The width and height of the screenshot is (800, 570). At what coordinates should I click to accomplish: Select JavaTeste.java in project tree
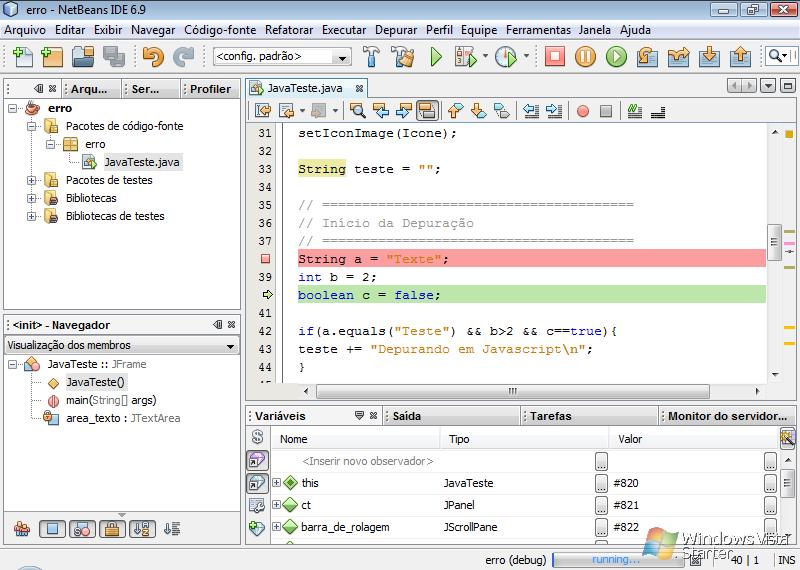coord(141,162)
